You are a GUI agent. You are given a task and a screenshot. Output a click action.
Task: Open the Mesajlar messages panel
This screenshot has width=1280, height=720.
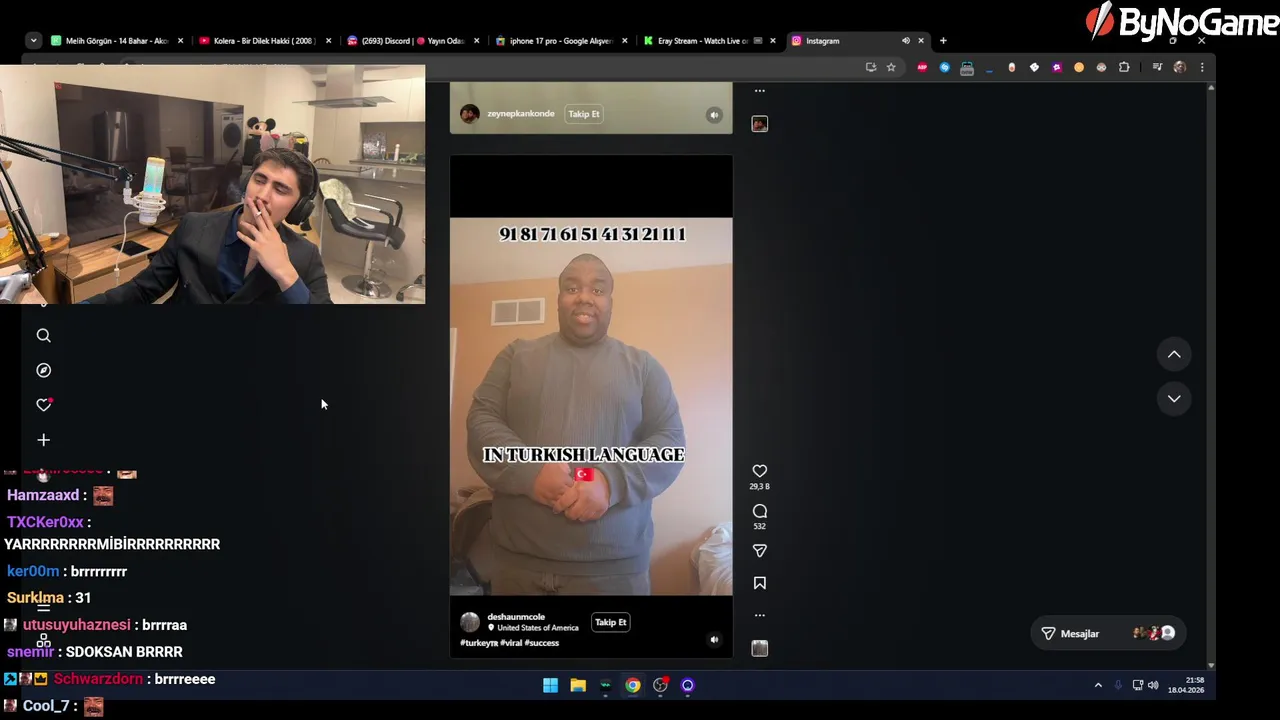[1107, 633]
